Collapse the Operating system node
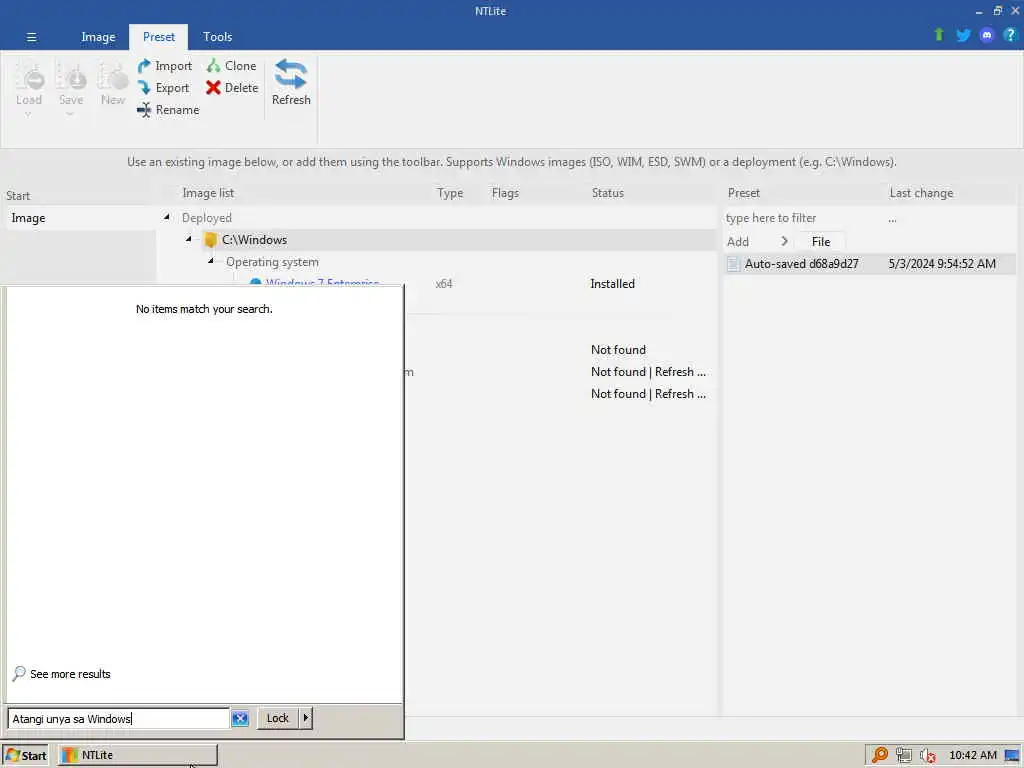The image size is (1024, 768). pos(210,261)
